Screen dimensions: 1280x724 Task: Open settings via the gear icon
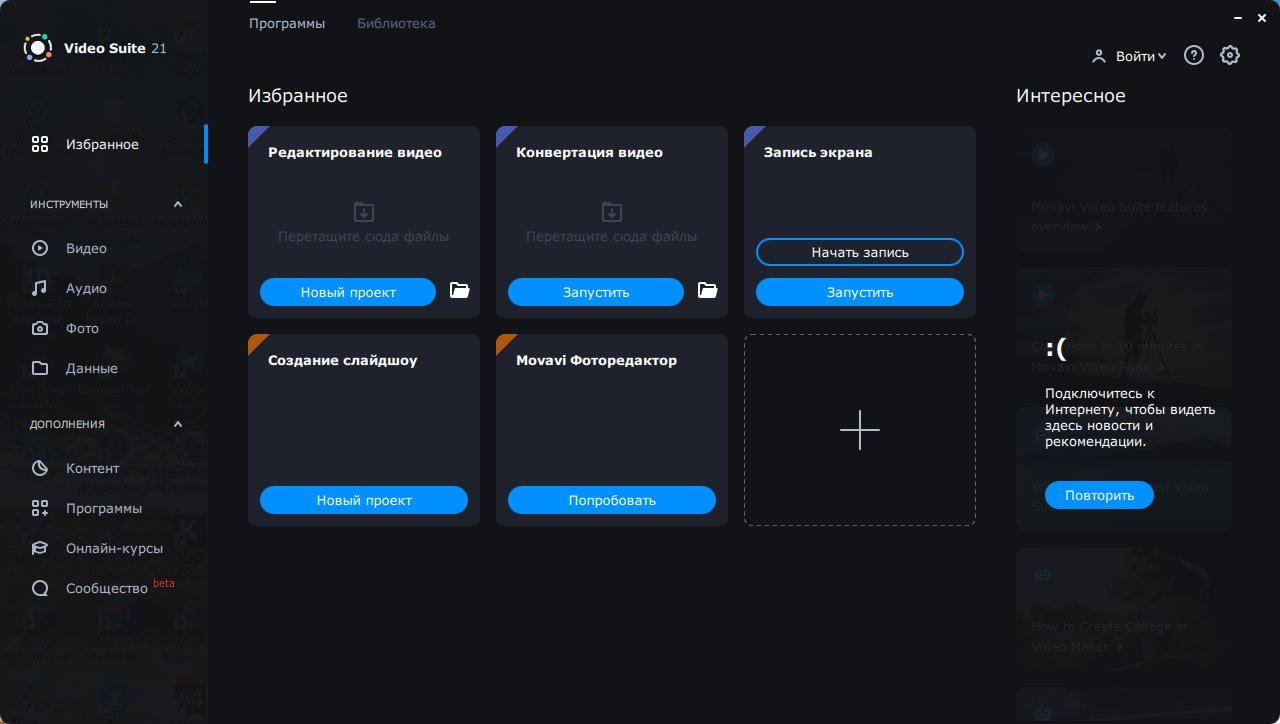coord(1230,56)
